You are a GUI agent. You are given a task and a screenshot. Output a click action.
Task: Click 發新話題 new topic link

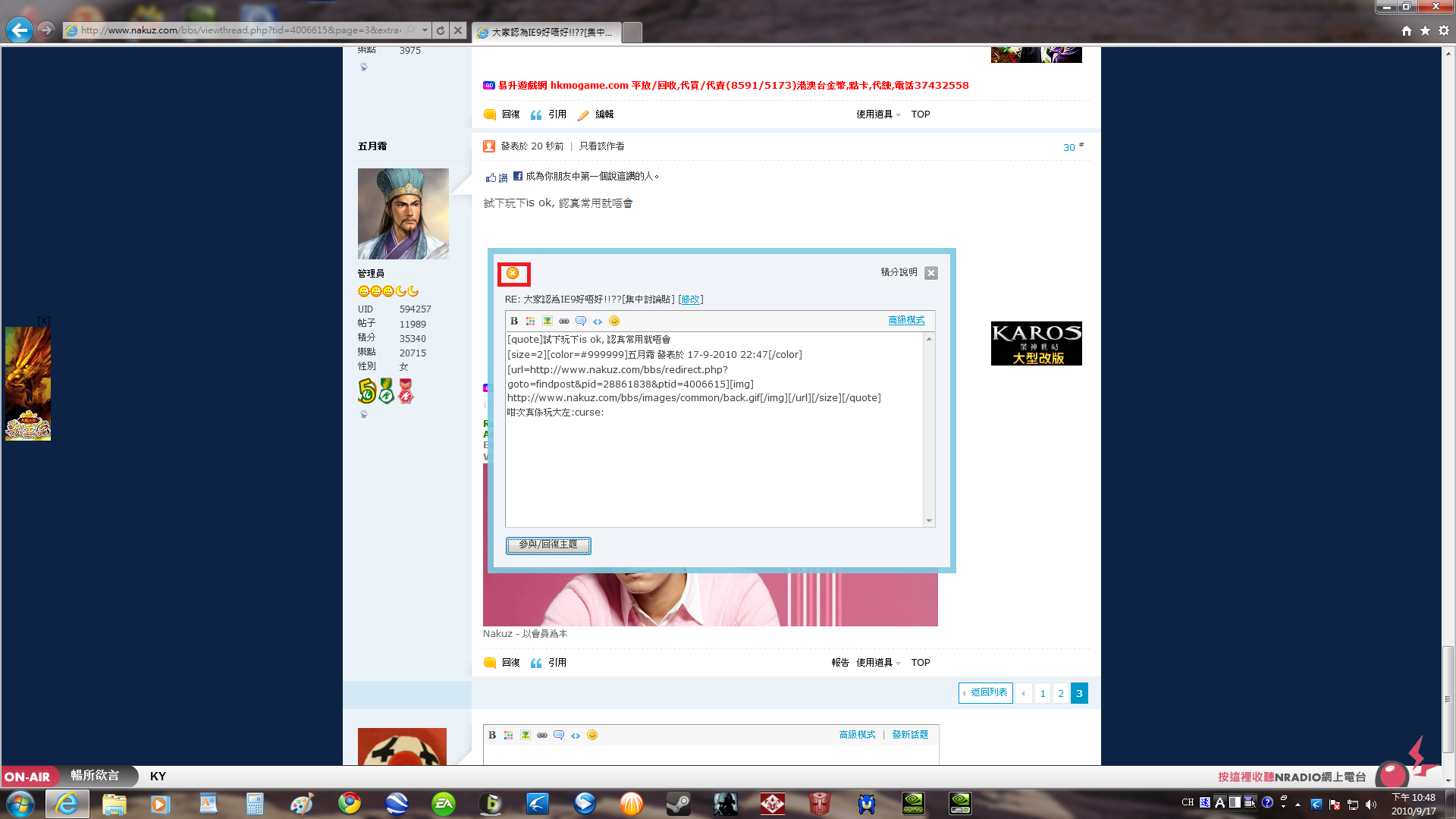(910, 735)
